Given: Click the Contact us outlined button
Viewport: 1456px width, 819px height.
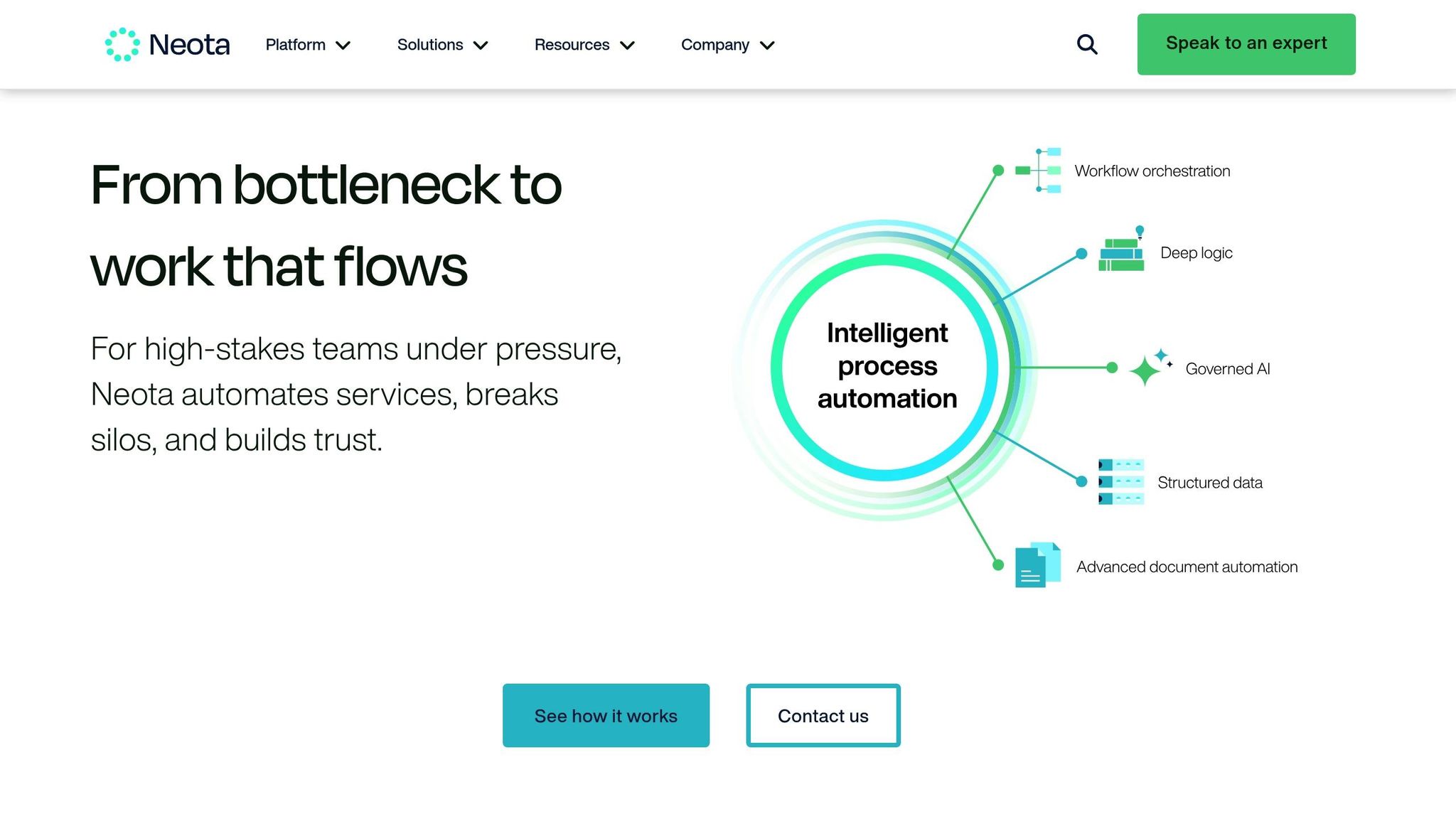Looking at the screenshot, I should pos(823,715).
